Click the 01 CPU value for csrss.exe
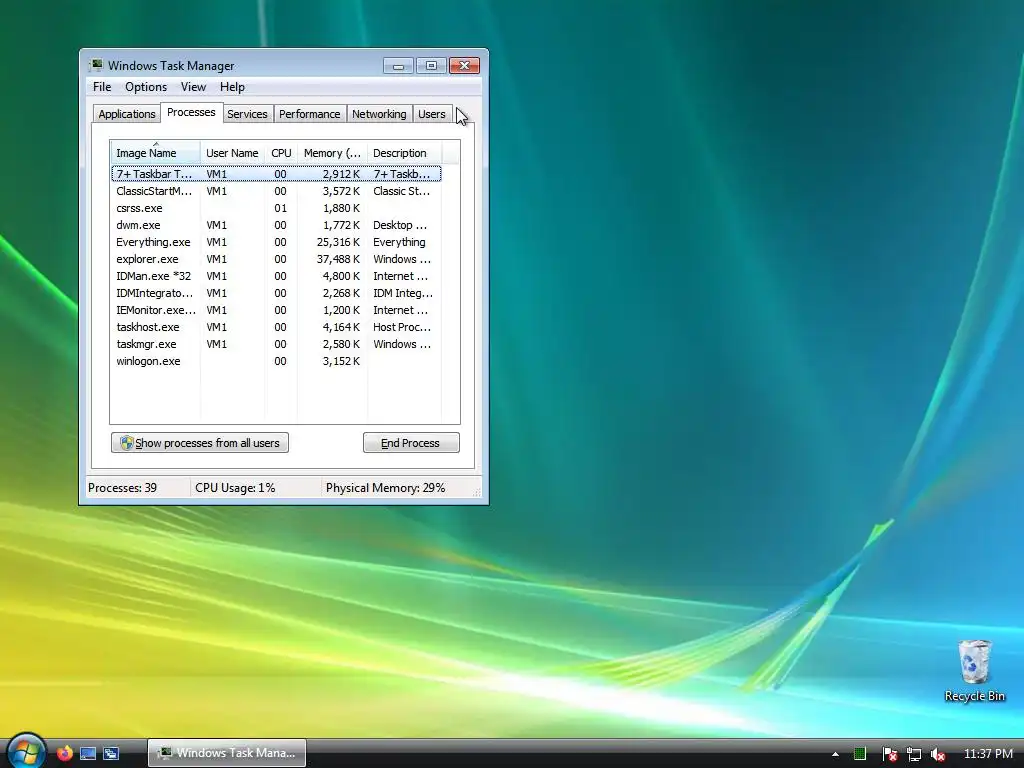 tap(280, 208)
